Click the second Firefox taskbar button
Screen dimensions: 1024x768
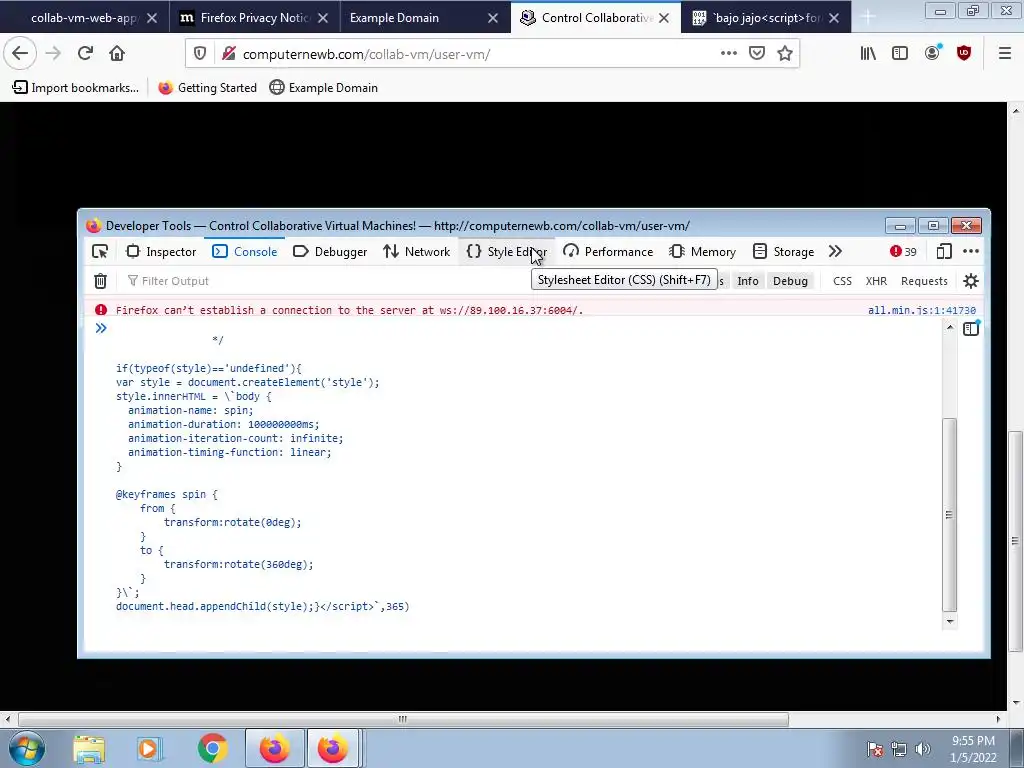[334, 749]
